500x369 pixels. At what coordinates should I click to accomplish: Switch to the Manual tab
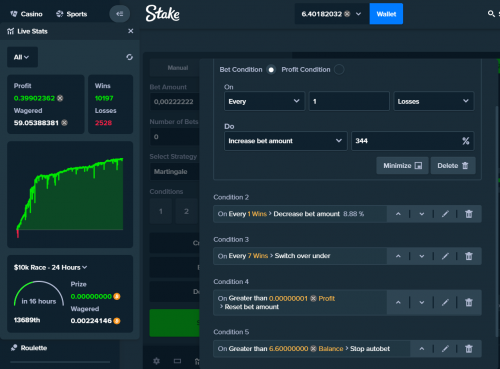[177, 68]
